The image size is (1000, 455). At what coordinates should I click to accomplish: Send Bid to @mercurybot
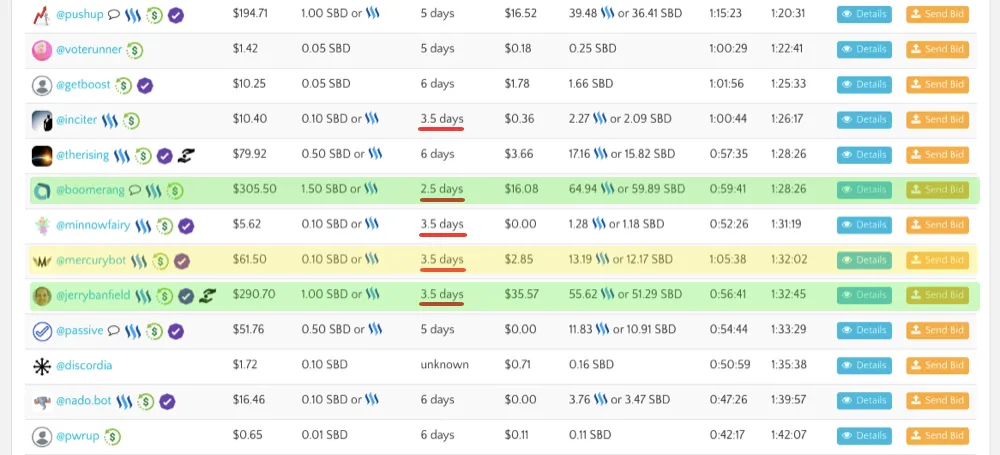pos(938,260)
